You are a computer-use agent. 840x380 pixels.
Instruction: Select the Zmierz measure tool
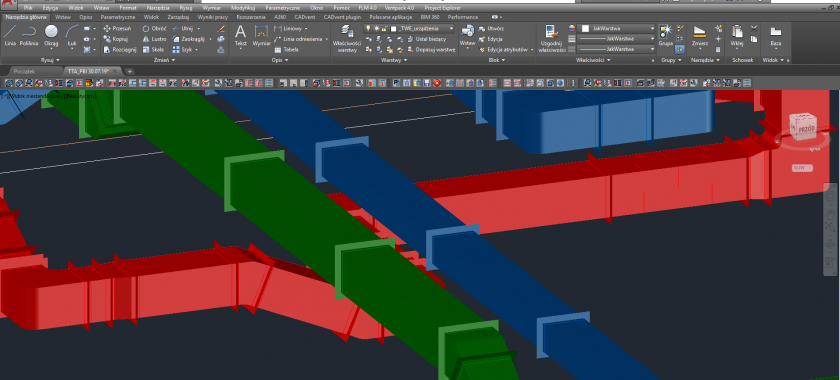[700, 36]
